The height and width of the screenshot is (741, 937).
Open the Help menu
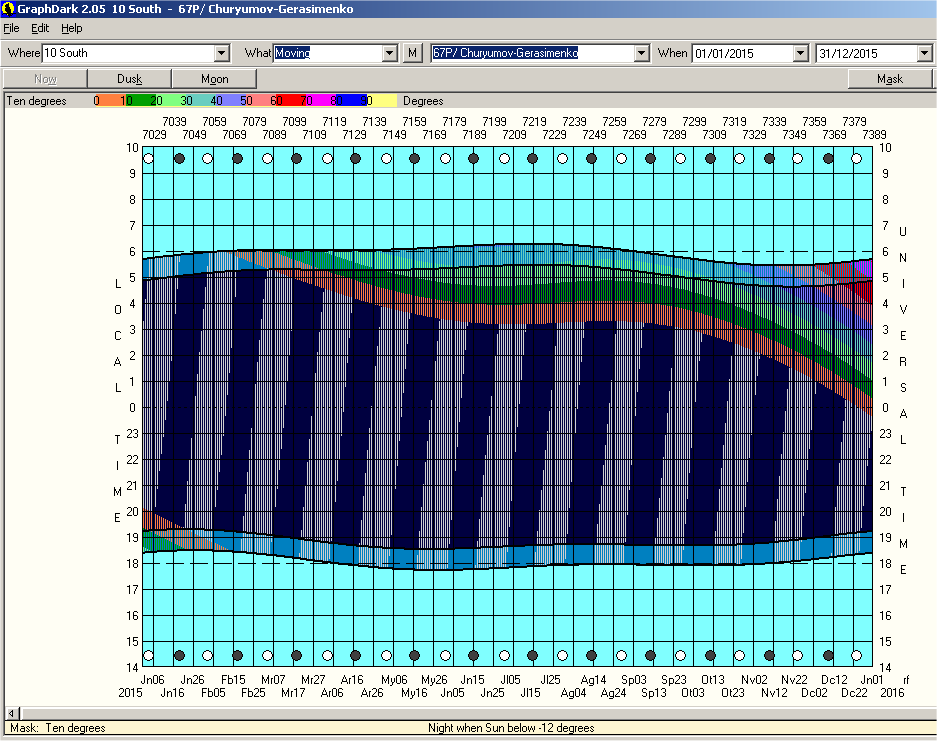pos(72,28)
